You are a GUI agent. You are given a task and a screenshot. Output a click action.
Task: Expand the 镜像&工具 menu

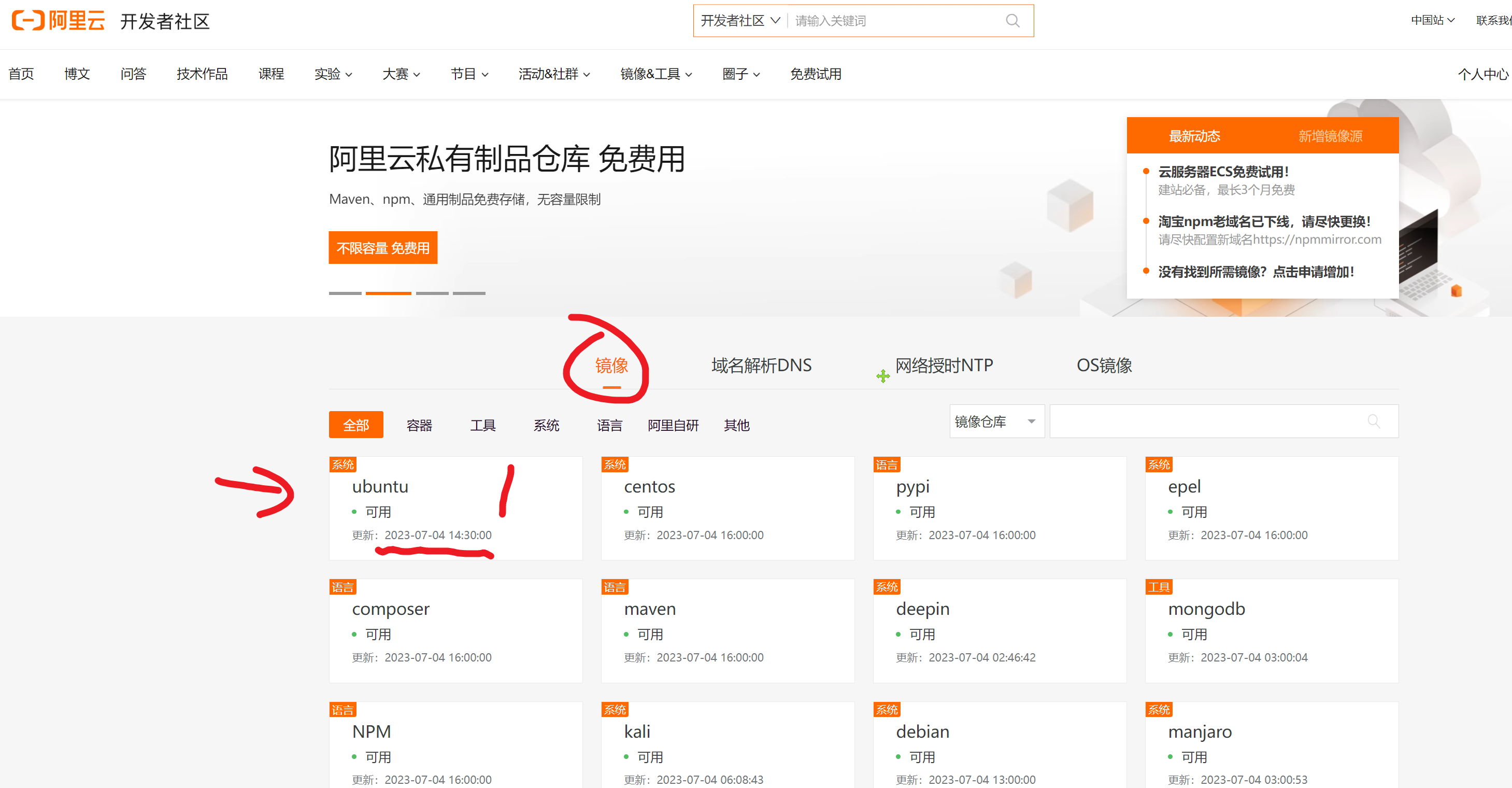tap(655, 74)
